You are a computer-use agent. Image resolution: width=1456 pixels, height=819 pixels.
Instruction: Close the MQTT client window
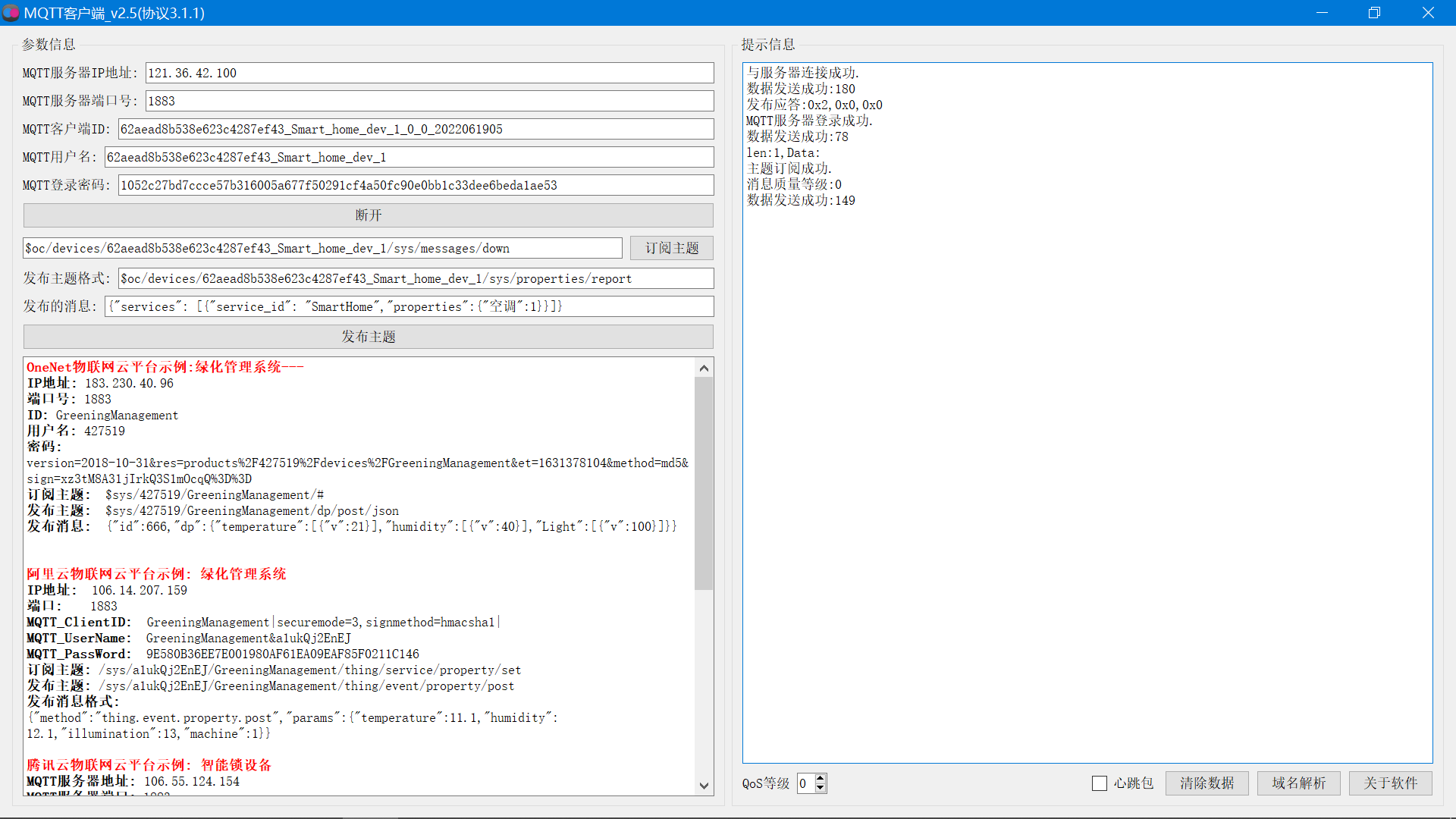click(1428, 13)
